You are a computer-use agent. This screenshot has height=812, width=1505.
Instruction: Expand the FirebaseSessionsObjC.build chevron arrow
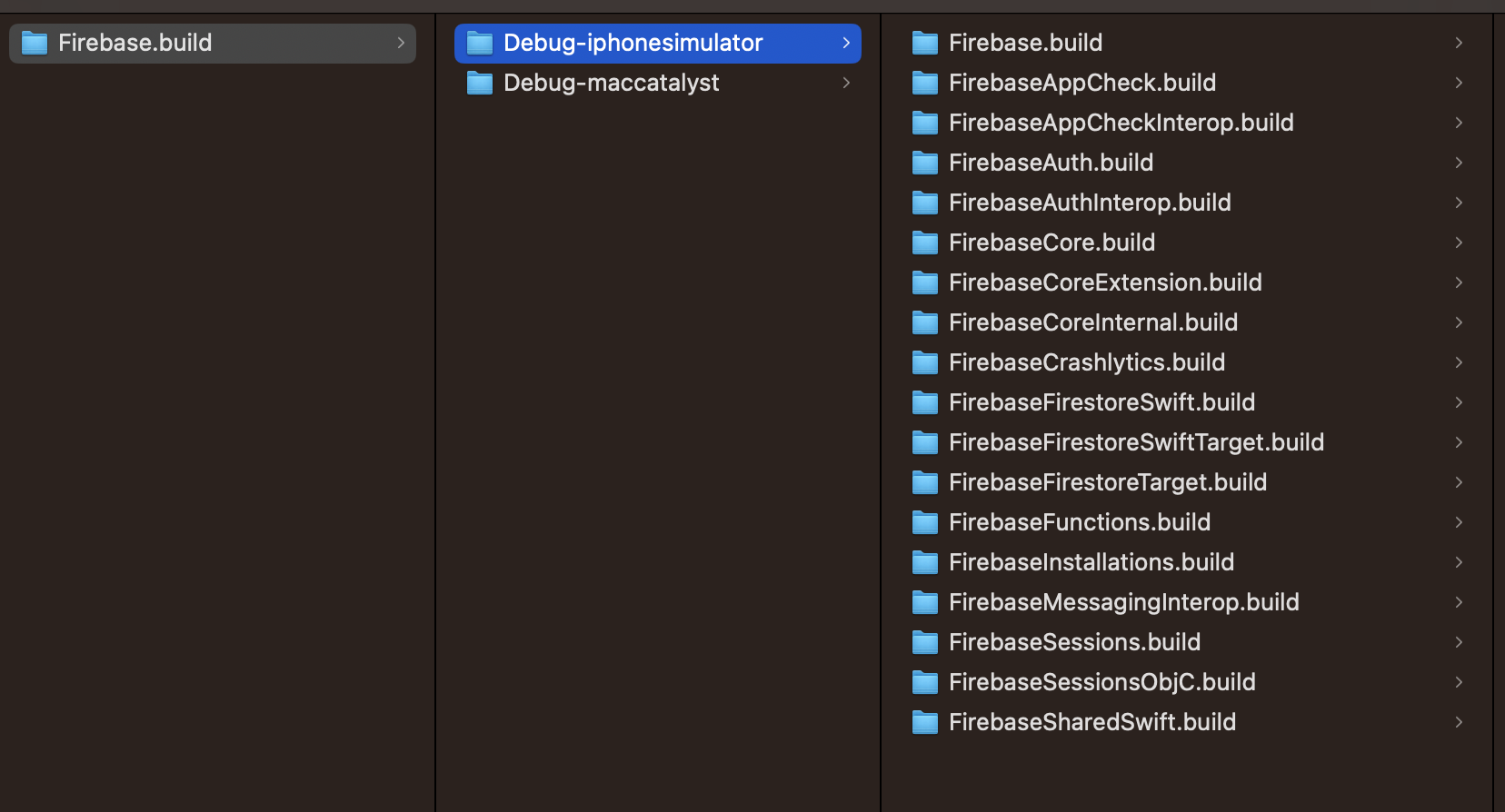click(1459, 682)
